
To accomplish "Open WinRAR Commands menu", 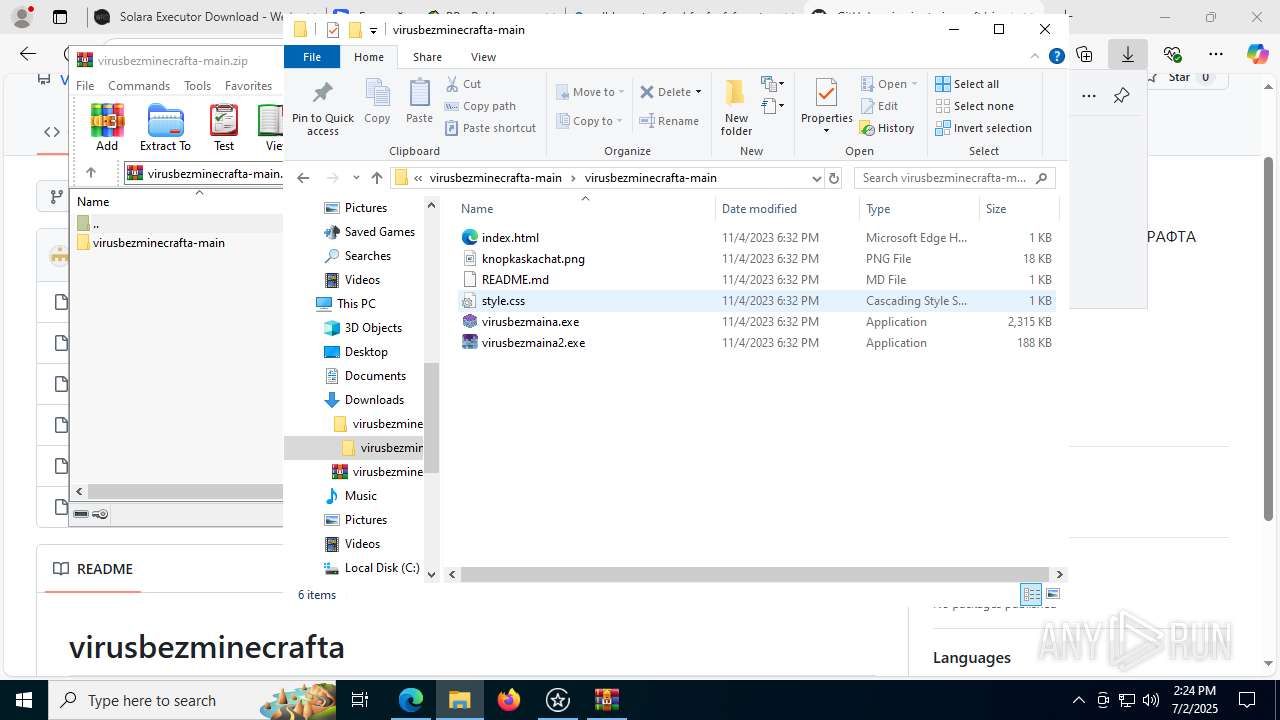I will pos(139,86).
